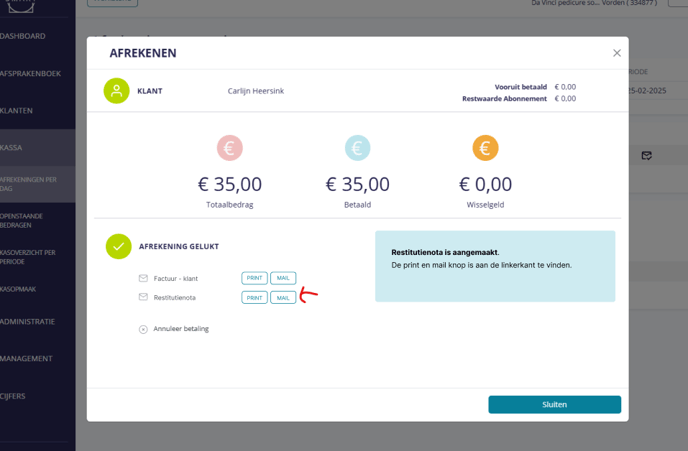The height and width of the screenshot is (451, 688).
Task: Click the envelope icon beside Factuur - klant
Action: (x=143, y=278)
